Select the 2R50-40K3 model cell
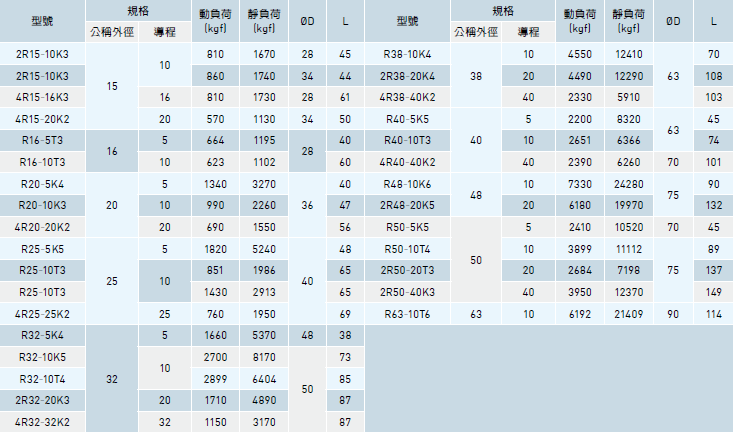738x433 pixels. [x=408, y=292]
